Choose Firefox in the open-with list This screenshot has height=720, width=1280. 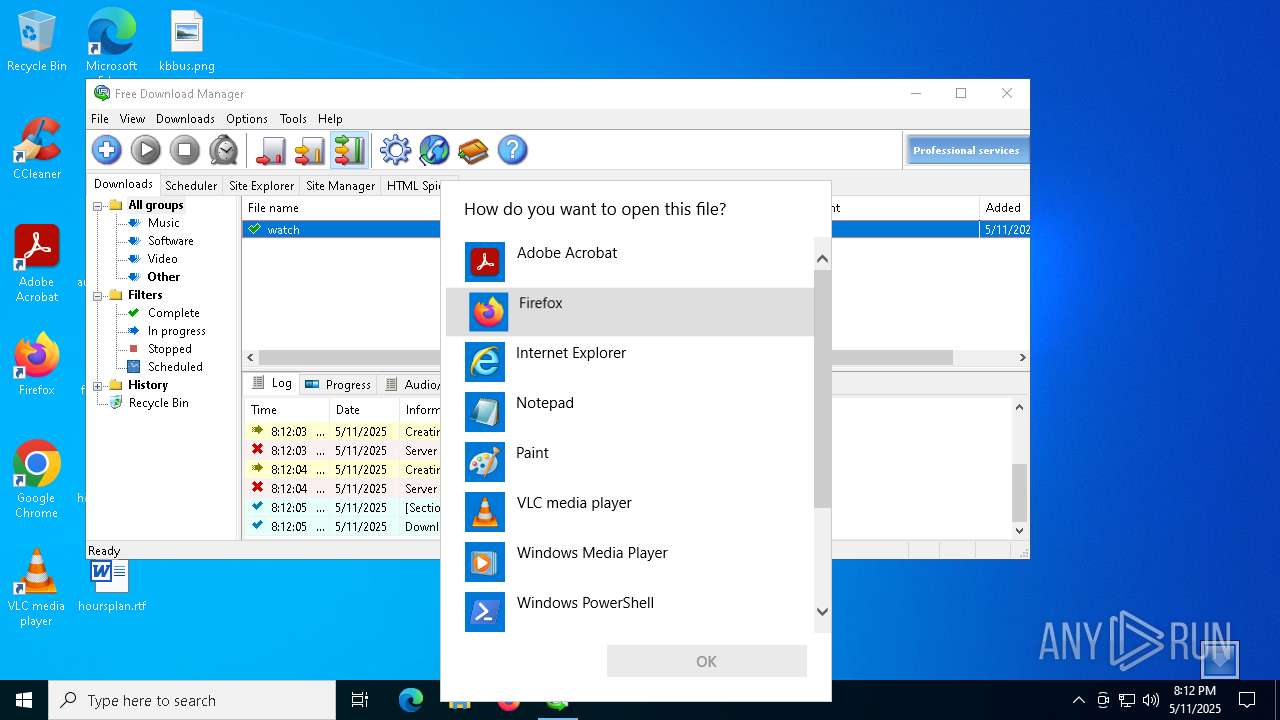point(630,312)
